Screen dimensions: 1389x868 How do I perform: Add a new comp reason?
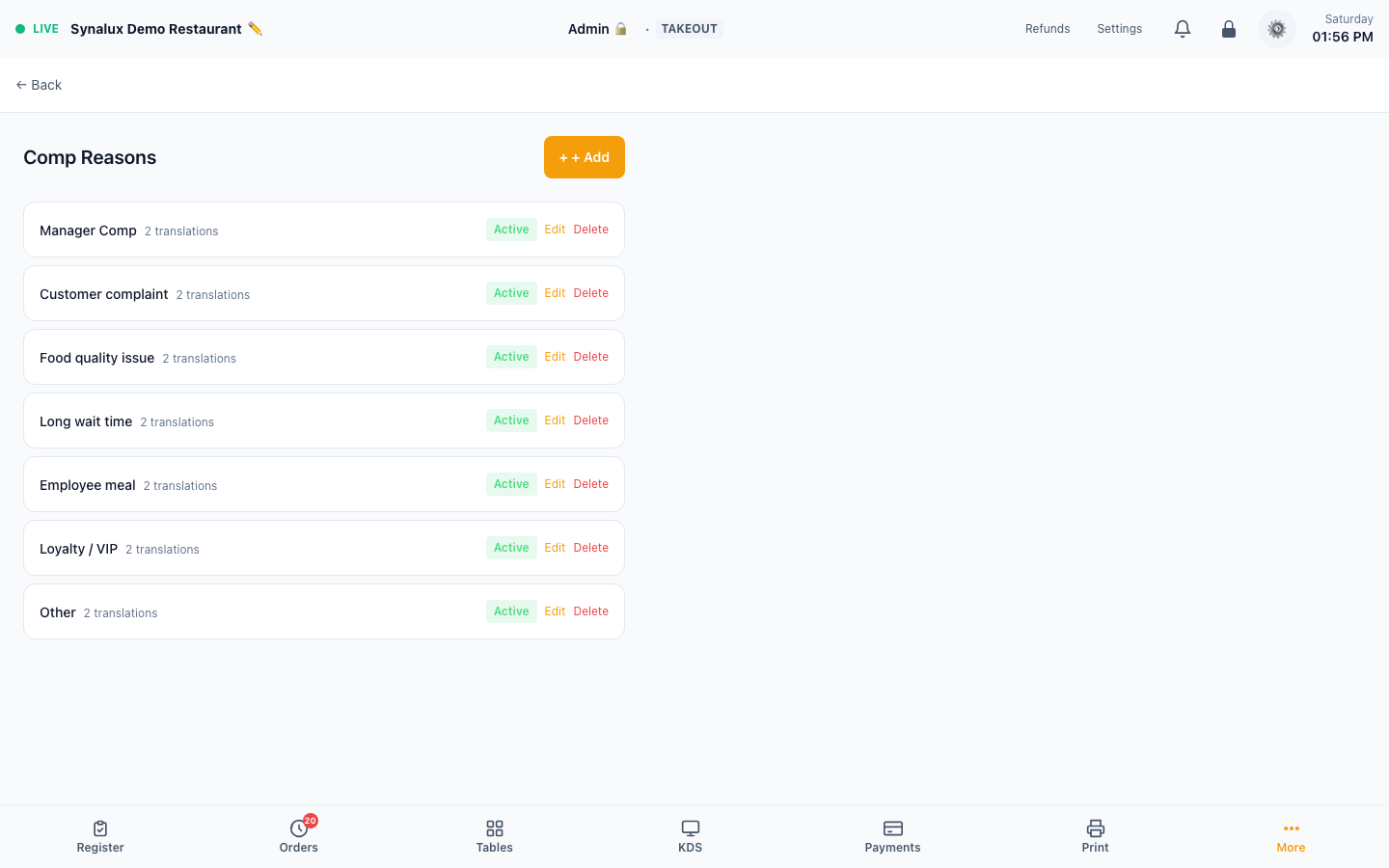(585, 157)
